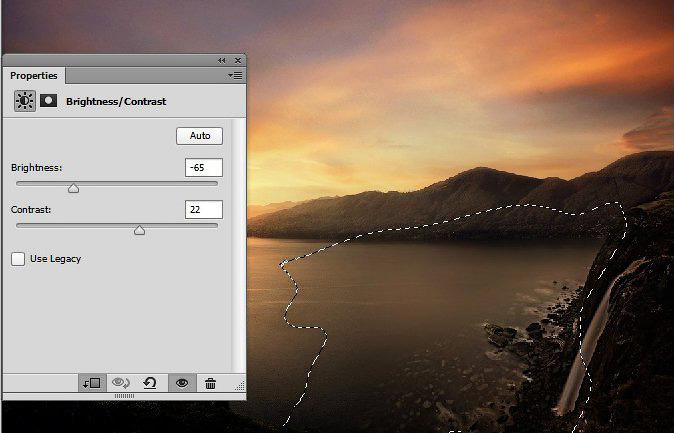The height and width of the screenshot is (433, 674).
Task: Toggle adjustment layer visibility eye icon
Action: [182, 383]
